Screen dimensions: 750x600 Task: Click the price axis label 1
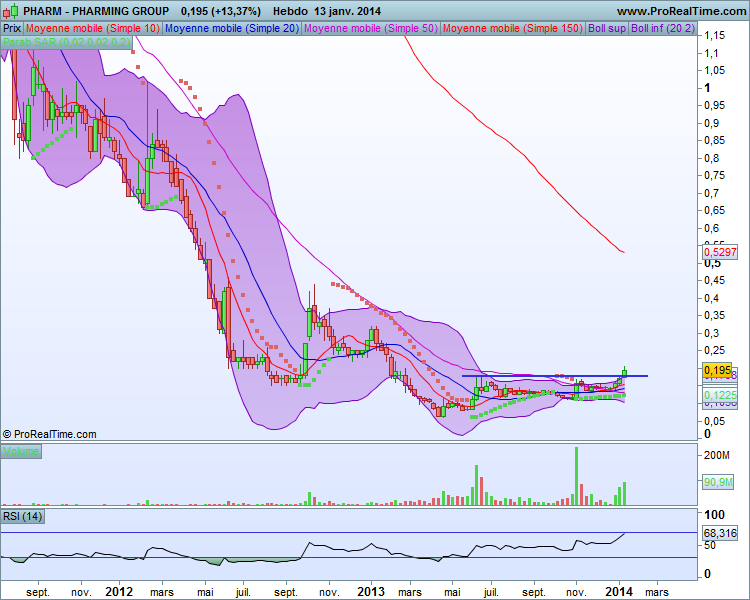(x=707, y=88)
